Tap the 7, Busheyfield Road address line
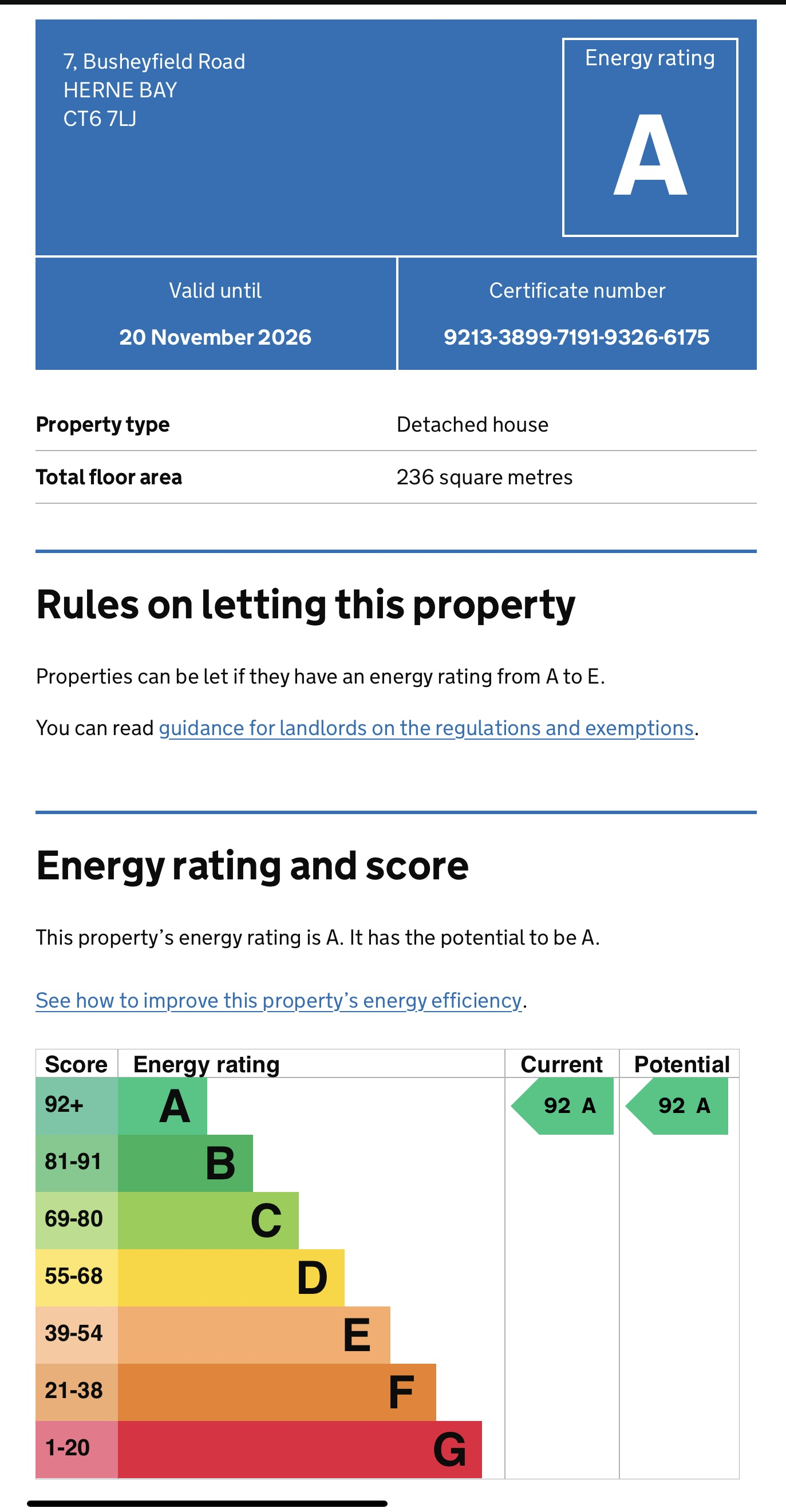 [x=155, y=61]
